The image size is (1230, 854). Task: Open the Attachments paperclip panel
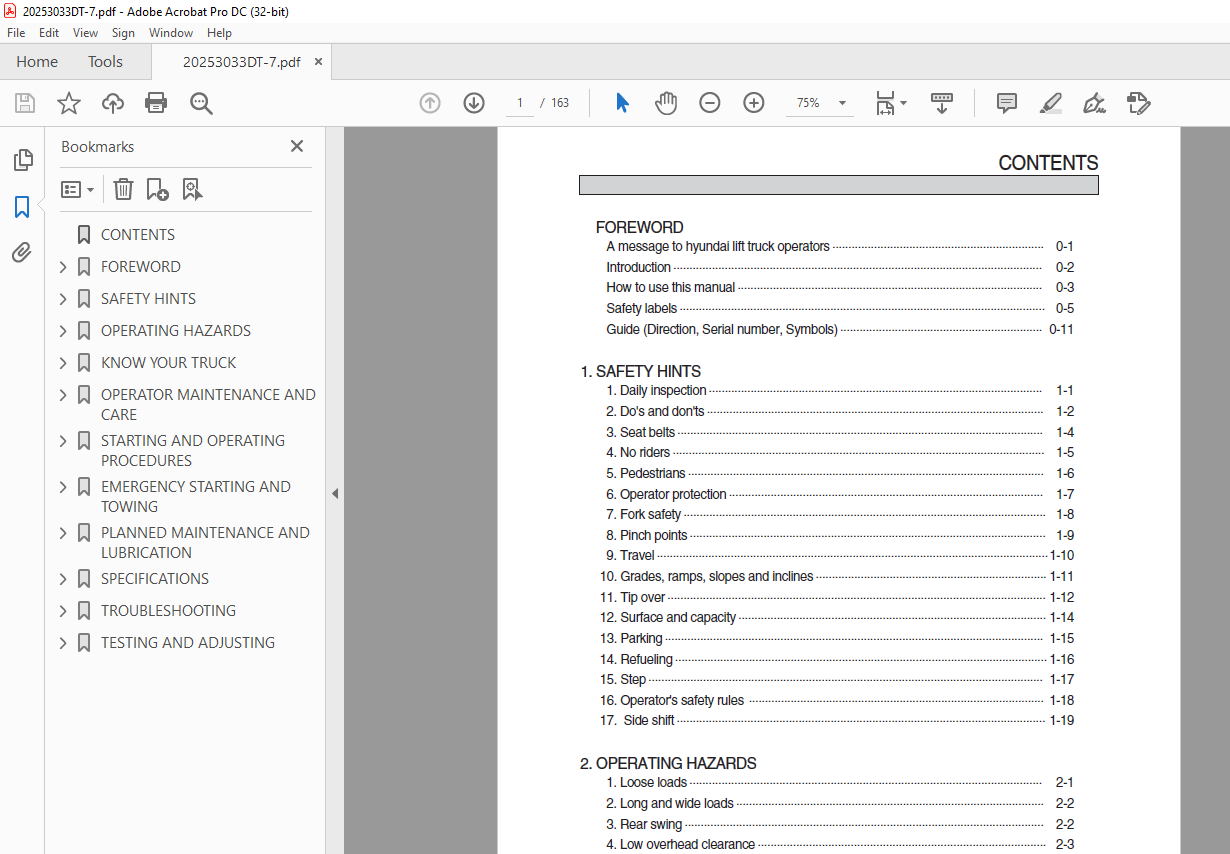[x=22, y=253]
